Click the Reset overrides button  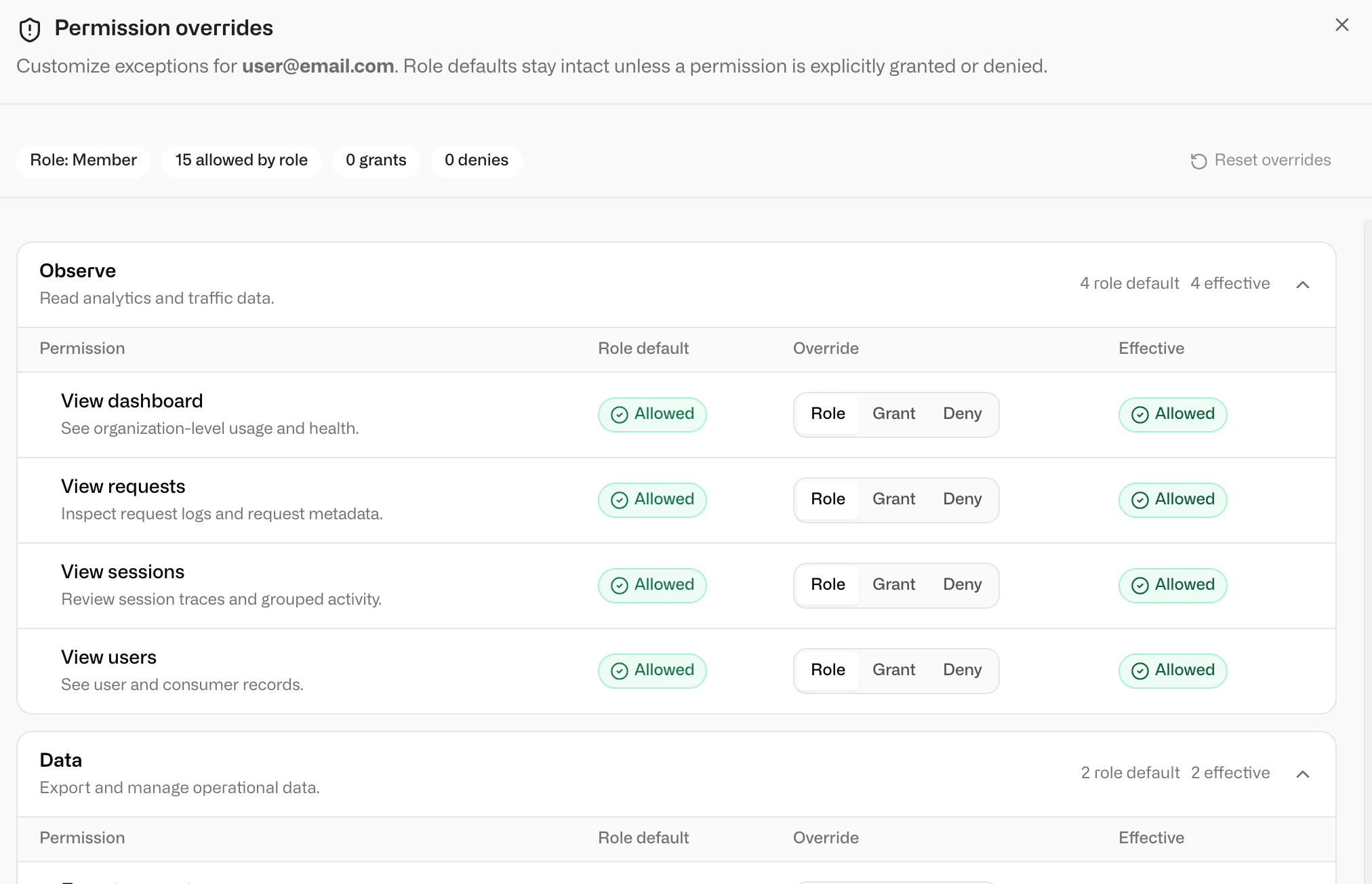tap(1261, 161)
